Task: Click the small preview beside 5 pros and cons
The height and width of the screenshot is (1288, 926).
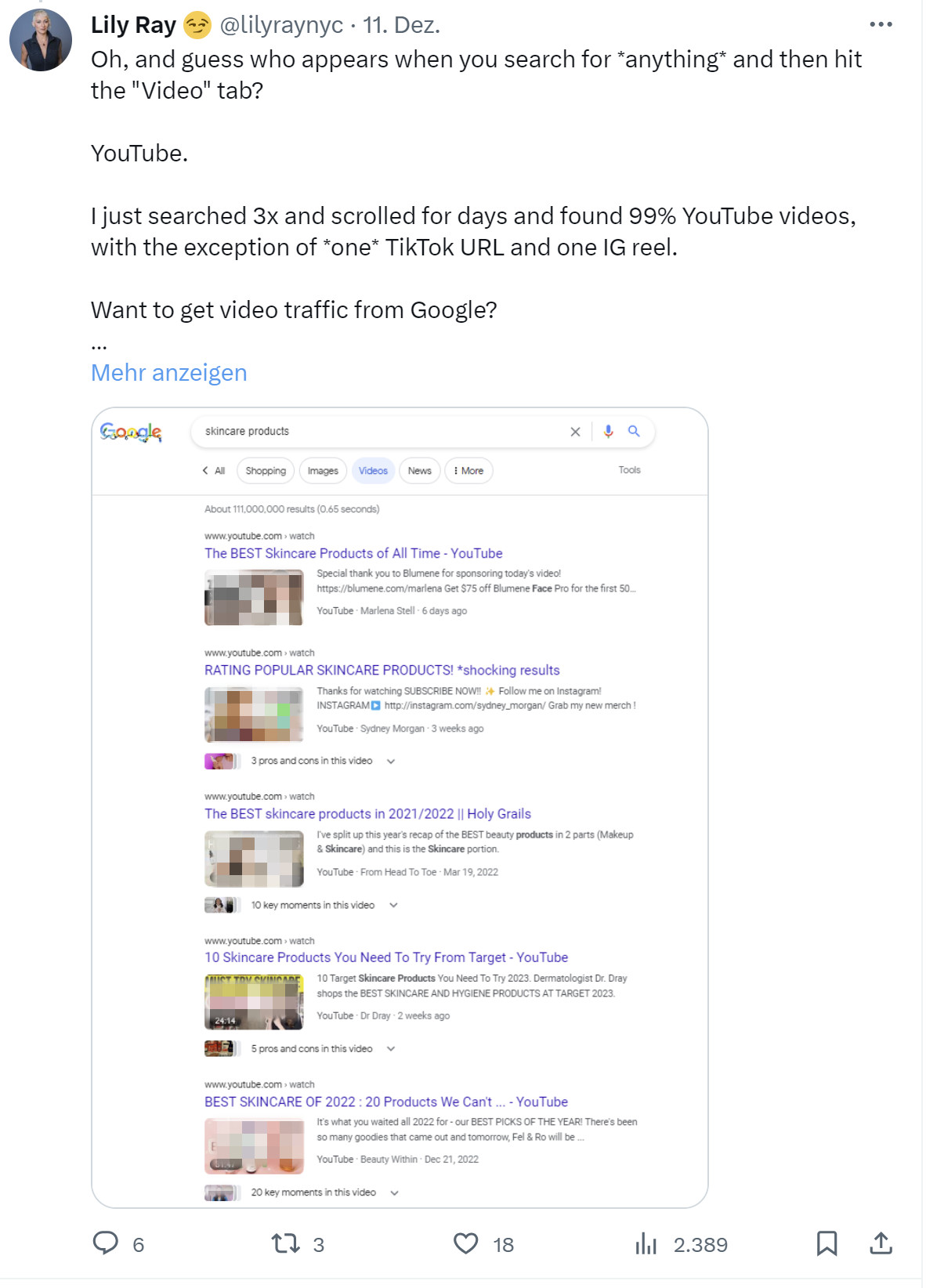Action: [x=222, y=1048]
